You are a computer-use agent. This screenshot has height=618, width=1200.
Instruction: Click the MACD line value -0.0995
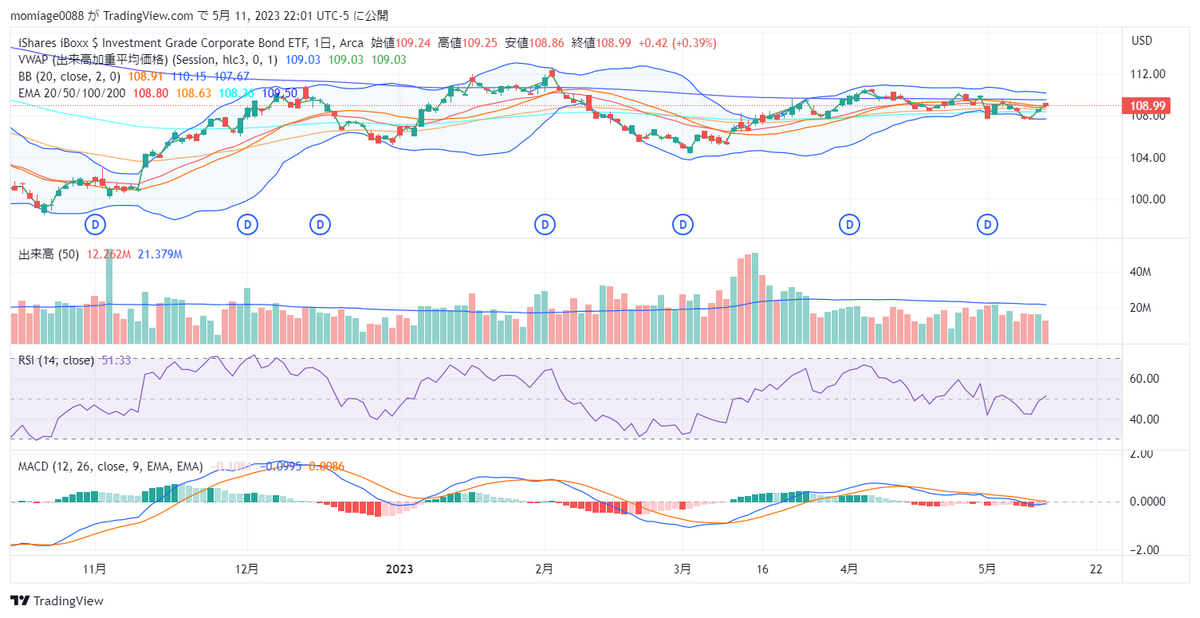pos(281,466)
